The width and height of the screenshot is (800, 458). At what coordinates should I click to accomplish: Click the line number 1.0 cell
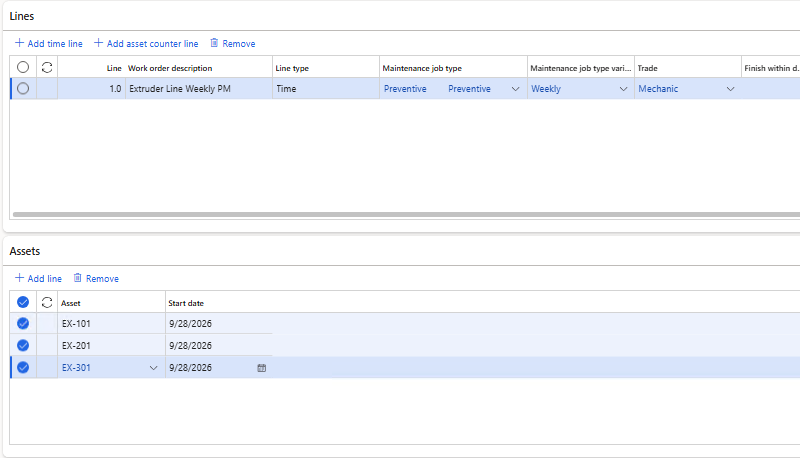pyautogui.click(x=91, y=89)
